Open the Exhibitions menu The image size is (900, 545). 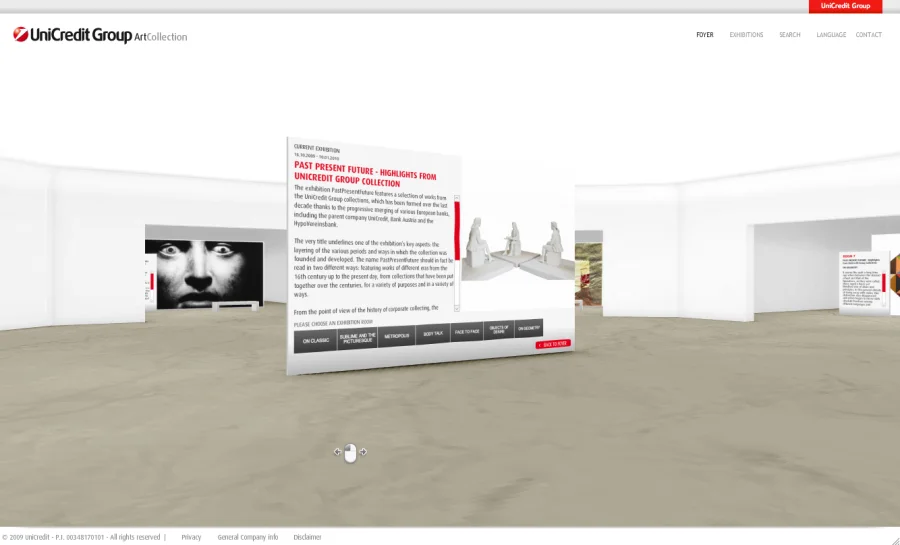pos(746,35)
